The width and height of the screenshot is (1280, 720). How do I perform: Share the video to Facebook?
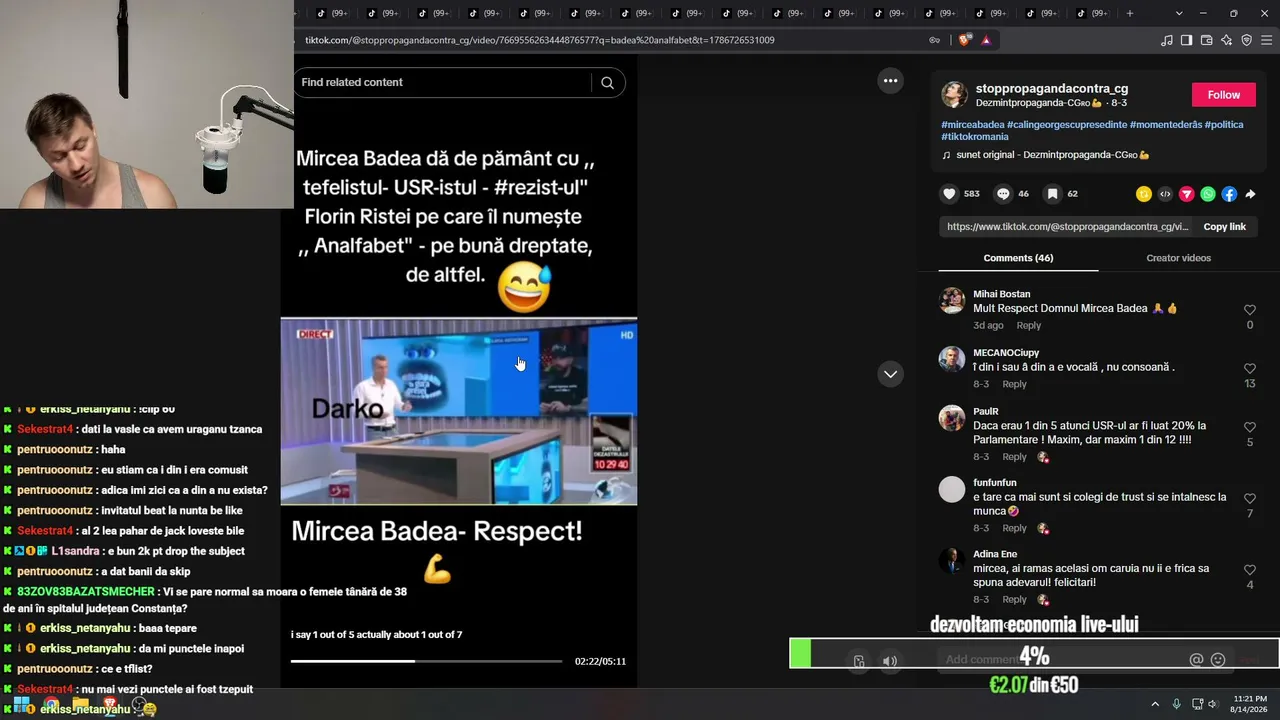click(1229, 194)
